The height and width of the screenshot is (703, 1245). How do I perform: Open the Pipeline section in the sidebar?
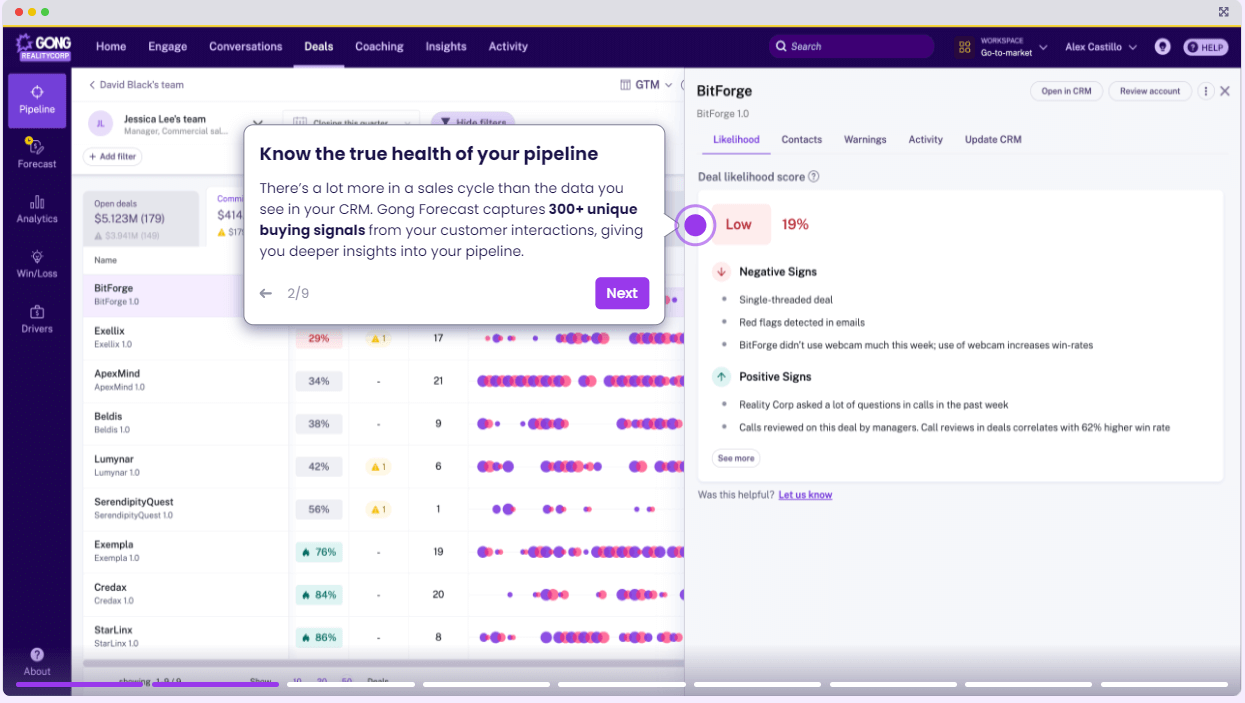point(36,101)
